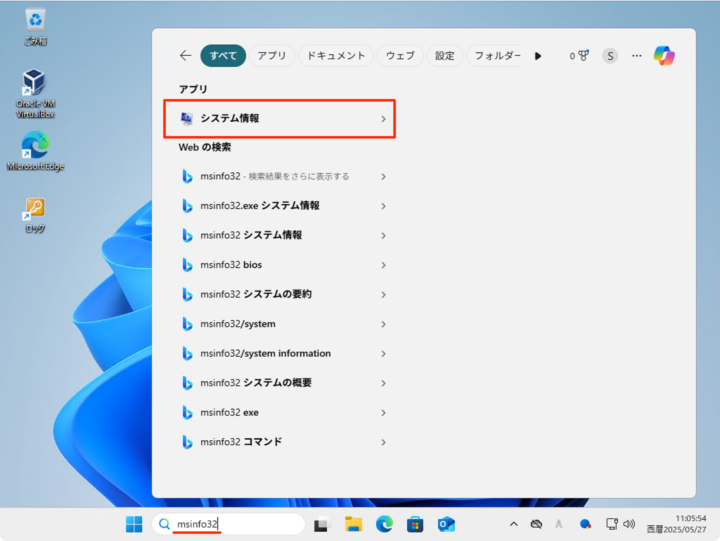Open the three-dot options menu
Screen dimensions: 720x541
pos(636,56)
